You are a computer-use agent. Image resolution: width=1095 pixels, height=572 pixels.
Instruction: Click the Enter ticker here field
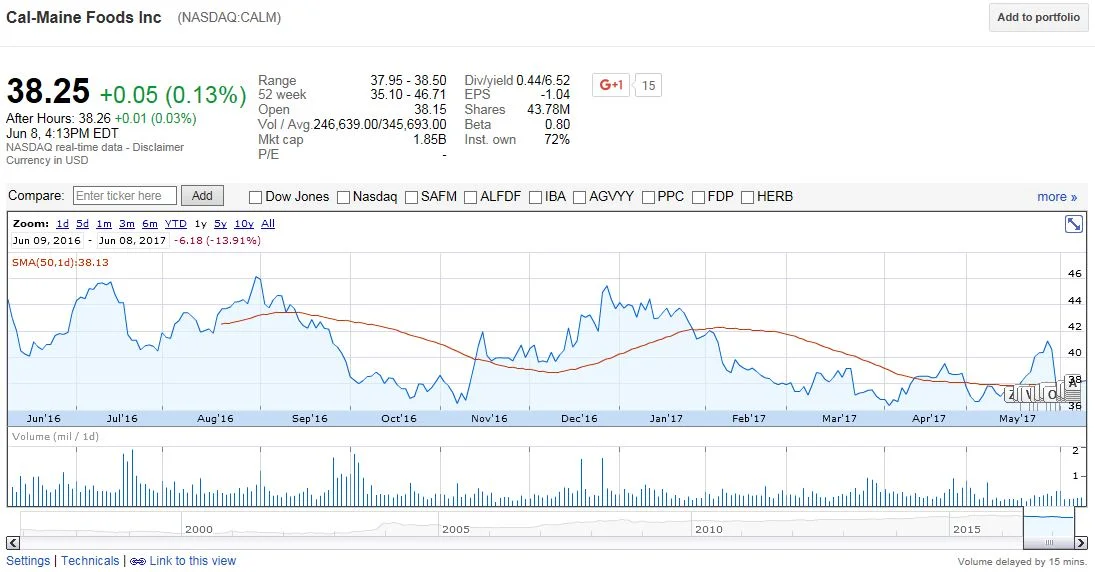124,196
